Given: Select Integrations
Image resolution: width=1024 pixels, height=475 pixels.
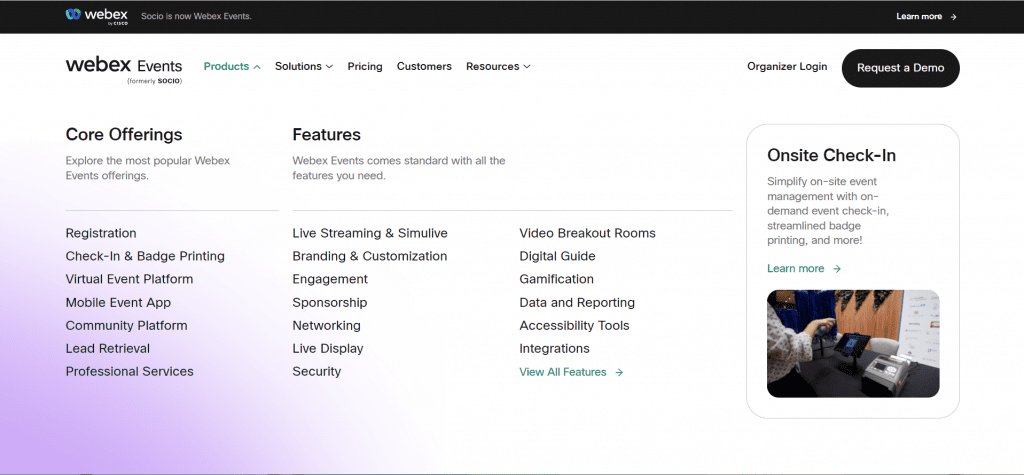Looking at the screenshot, I should pyautogui.click(x=554, y=348).
